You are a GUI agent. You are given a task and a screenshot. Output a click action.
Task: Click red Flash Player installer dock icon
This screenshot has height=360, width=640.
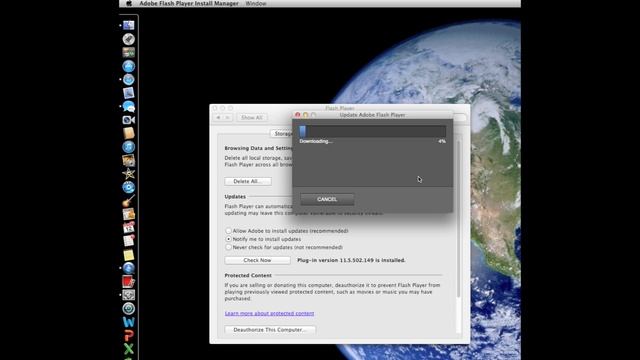tap(129, 282)
